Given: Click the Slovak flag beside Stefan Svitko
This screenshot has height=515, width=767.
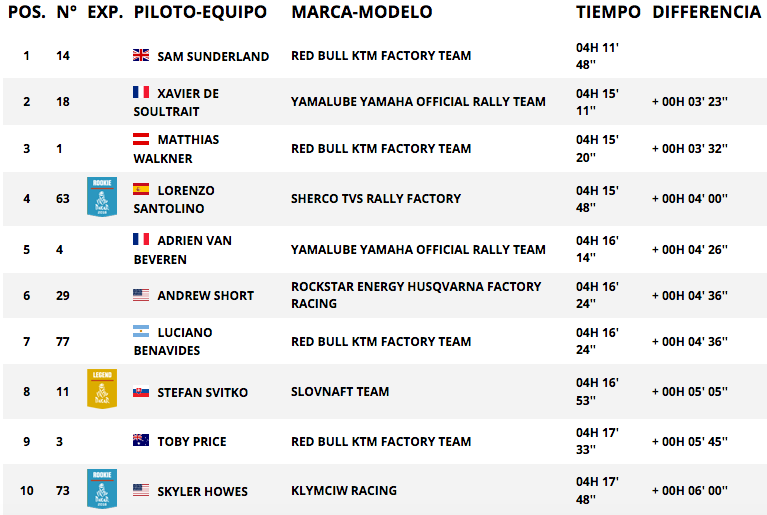Looking at the screenshot, I should coord(141,392).
